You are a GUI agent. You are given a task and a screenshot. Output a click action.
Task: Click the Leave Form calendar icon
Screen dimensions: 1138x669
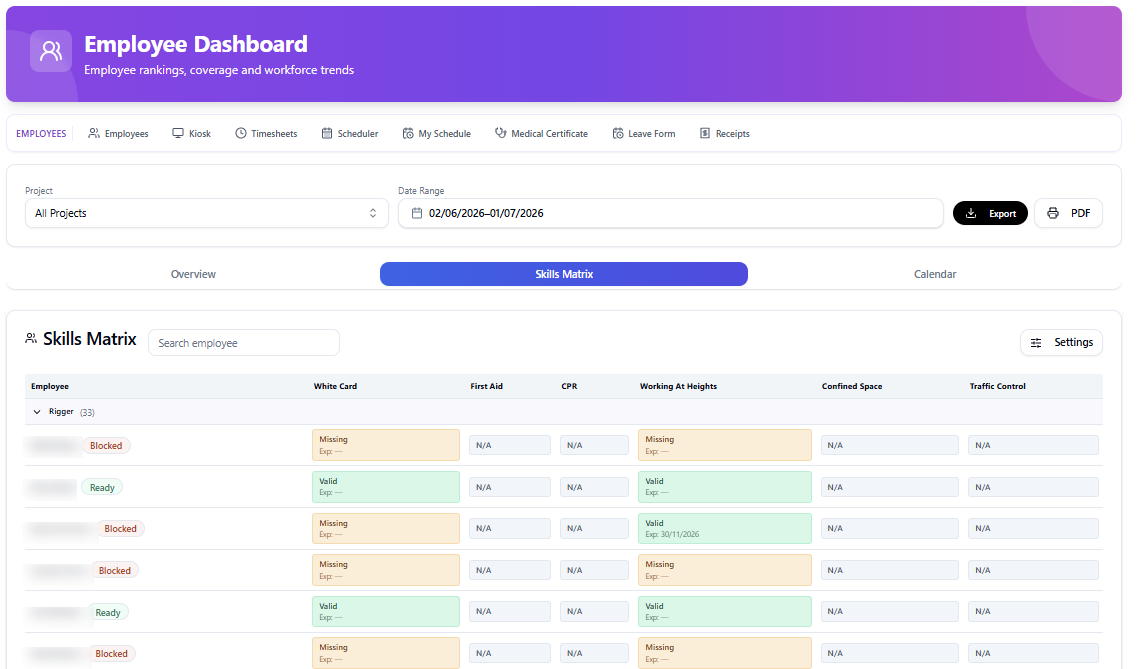tap(618, 133)
